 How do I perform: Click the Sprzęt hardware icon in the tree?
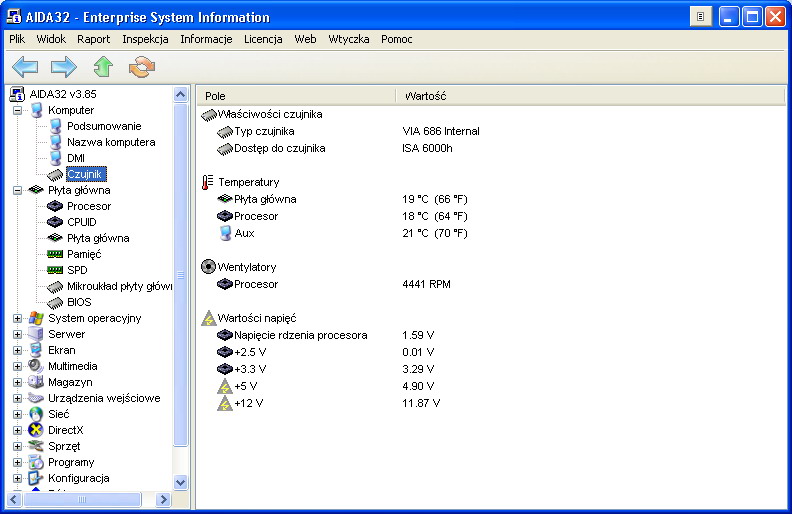coord(36,446)
